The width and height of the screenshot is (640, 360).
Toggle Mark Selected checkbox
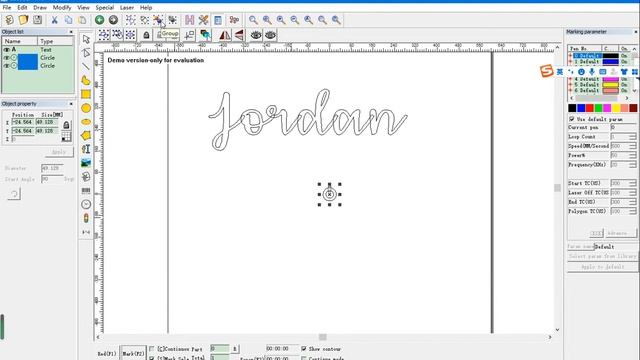click(x=152, y=358)
